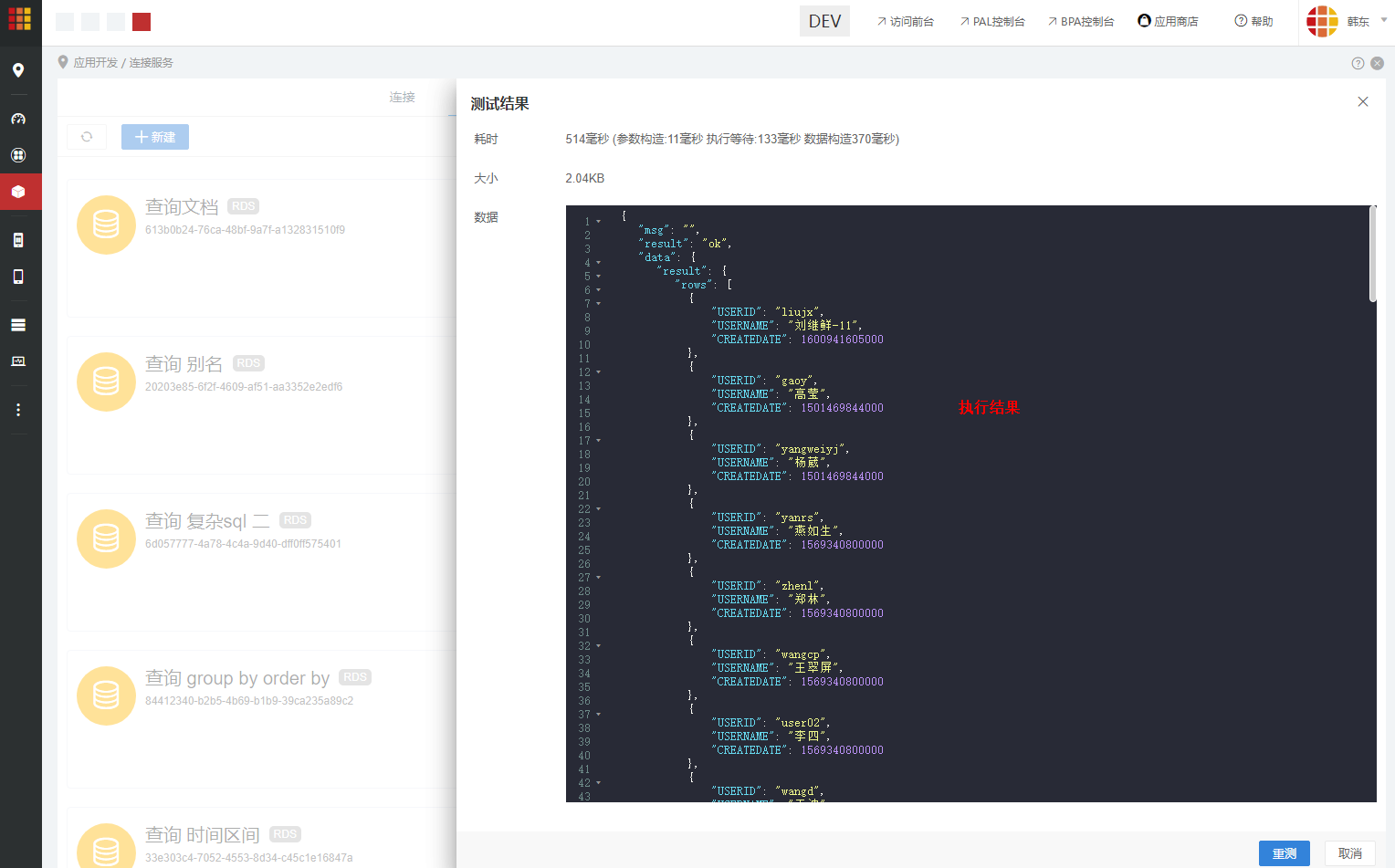The image size is (1395, 868).
Task: Click the gray help icon under the header
Action: [1358, 63]
